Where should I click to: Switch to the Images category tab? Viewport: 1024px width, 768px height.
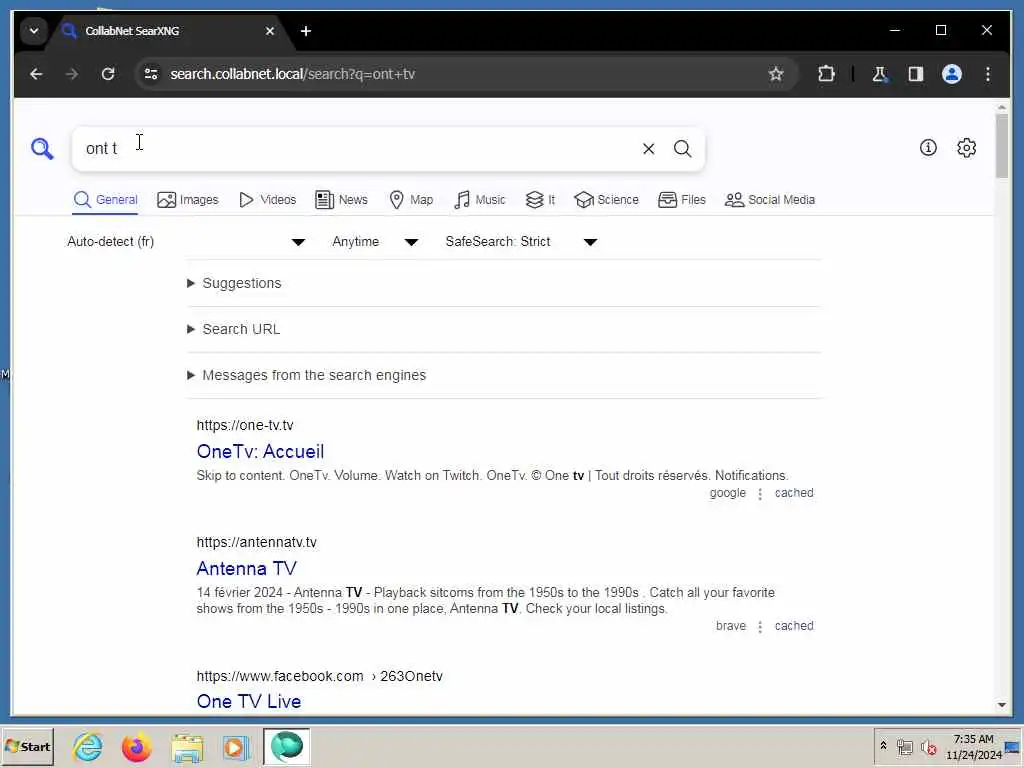coord(188,200)
